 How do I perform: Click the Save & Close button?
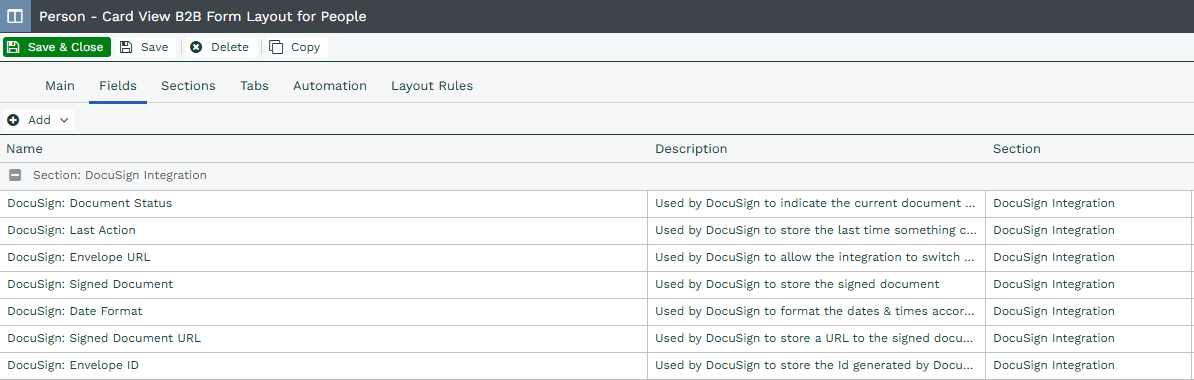click(x=57, y=47)
